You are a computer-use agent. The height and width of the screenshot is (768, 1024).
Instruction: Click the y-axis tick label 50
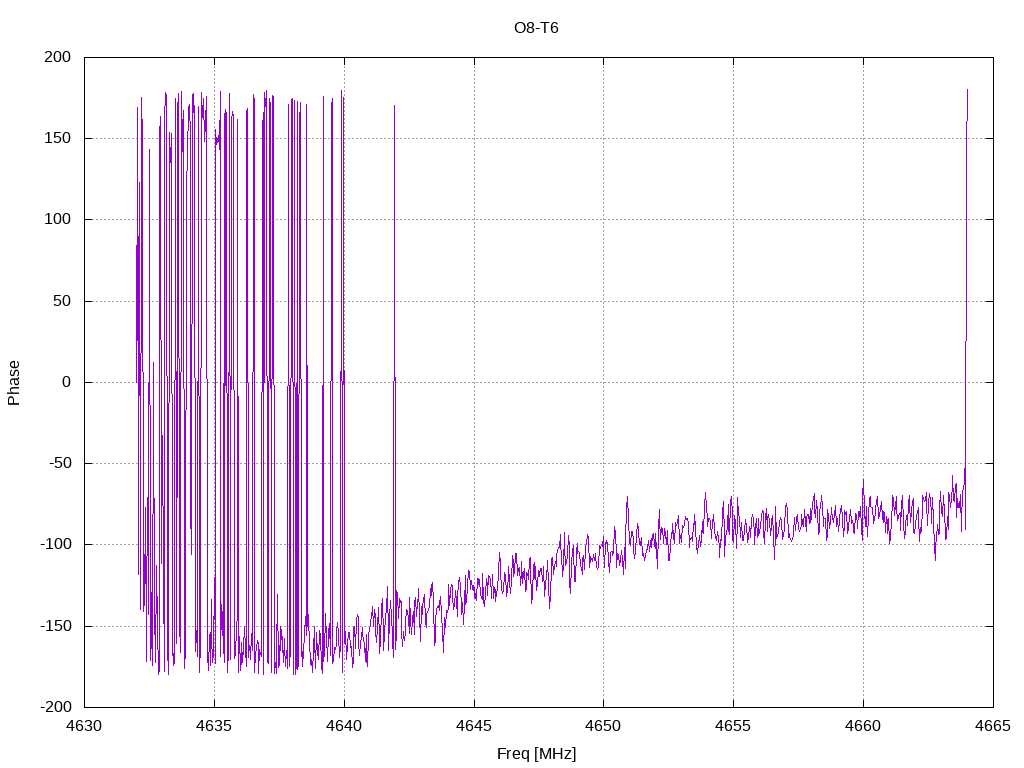click(62, 301)
